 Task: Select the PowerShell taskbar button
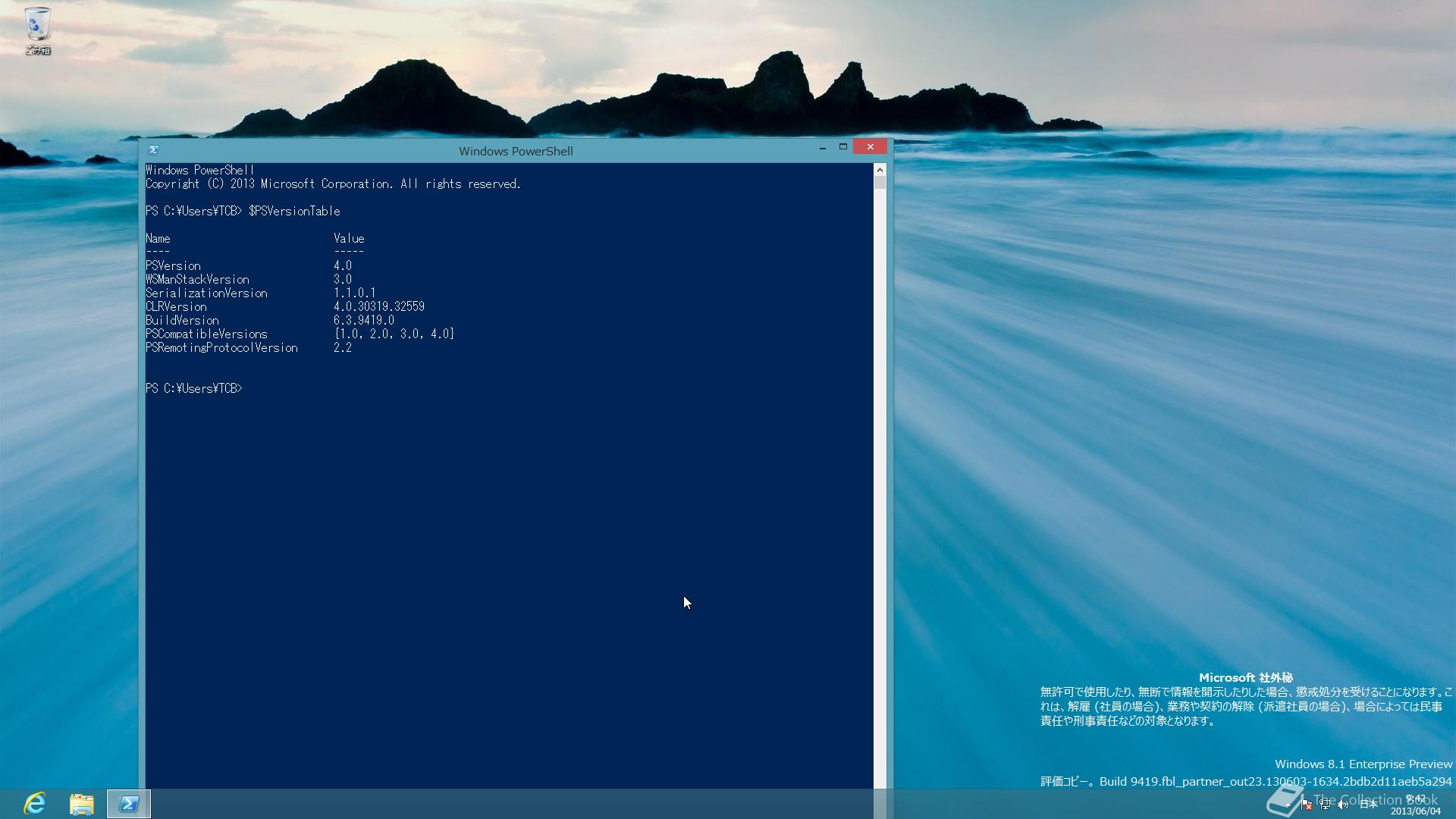pyautogui.click(x=129, y=804)
